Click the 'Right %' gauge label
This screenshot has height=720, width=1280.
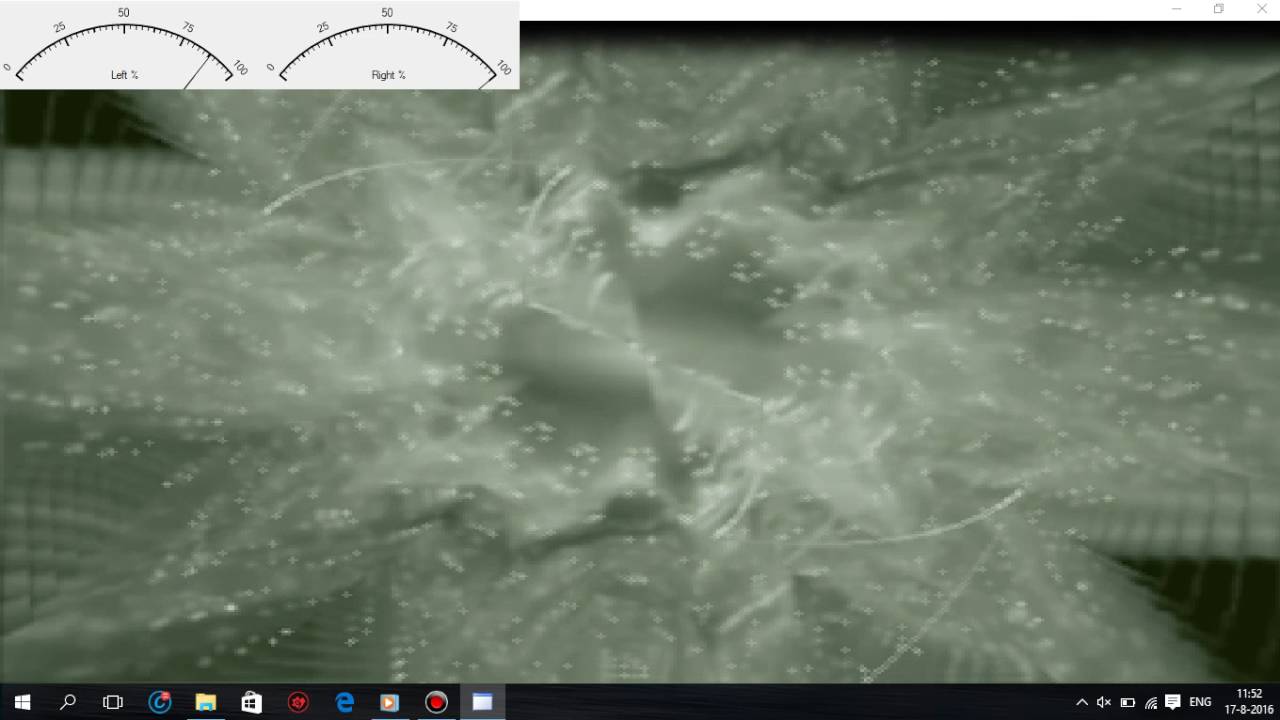(389, 75)
